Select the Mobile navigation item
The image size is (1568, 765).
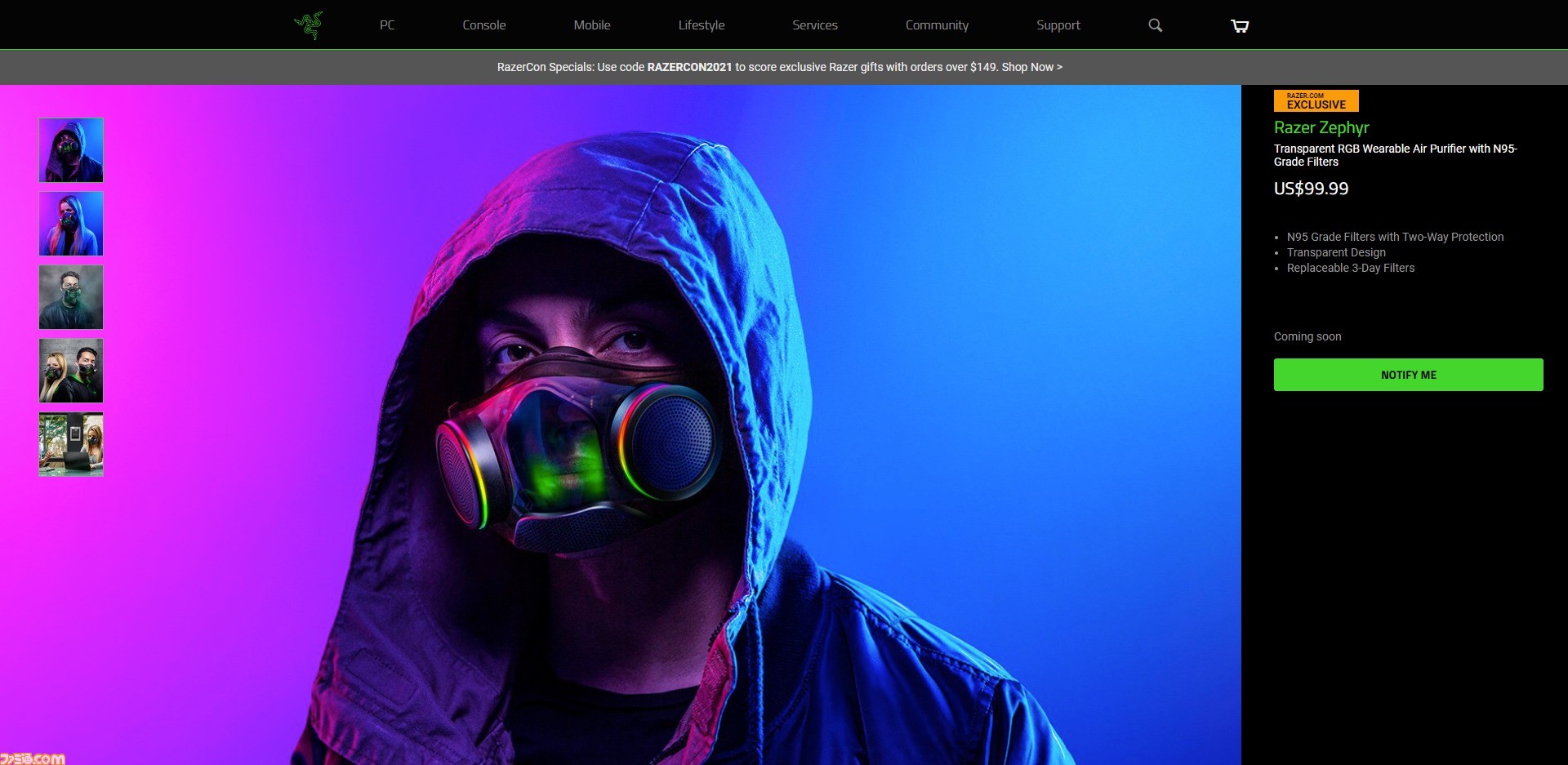tap(591, 25)
